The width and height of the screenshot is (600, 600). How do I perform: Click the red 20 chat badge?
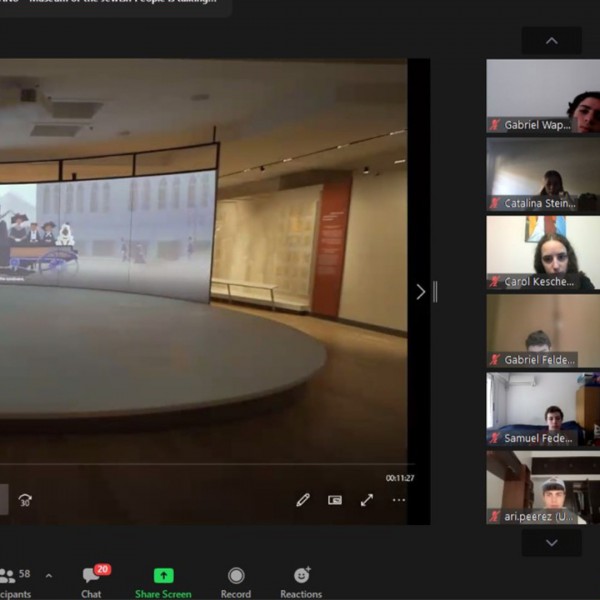point(102,569)
